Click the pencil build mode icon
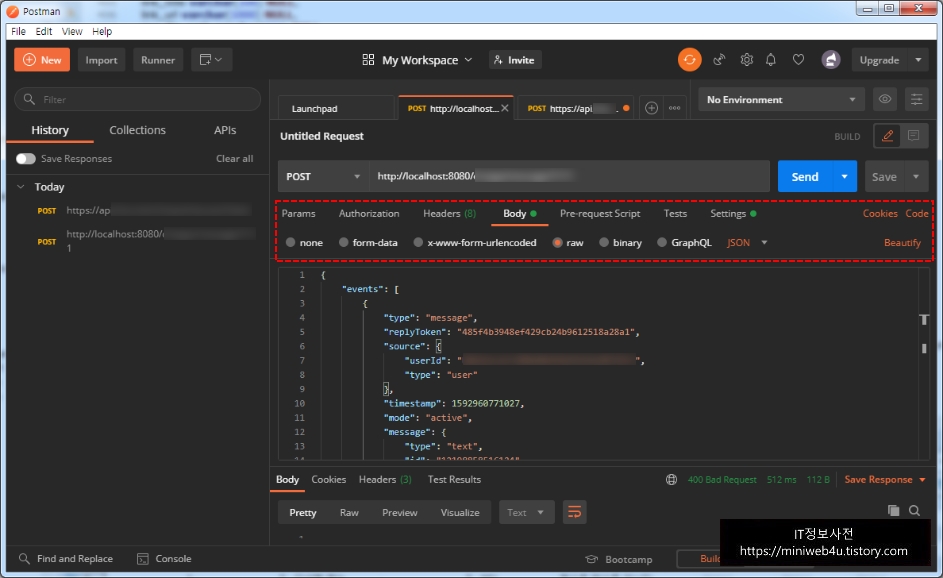Image resolution: width=943 pixels, height=578 pixels. click(x=887, y=136)
